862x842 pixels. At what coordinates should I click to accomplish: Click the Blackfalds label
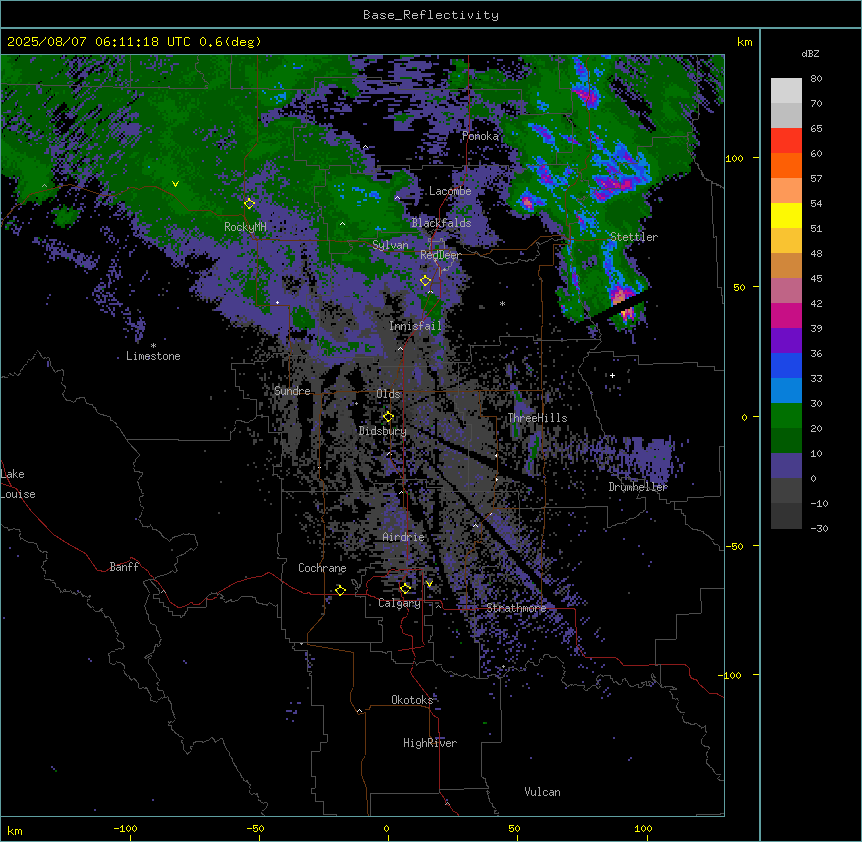441,223
